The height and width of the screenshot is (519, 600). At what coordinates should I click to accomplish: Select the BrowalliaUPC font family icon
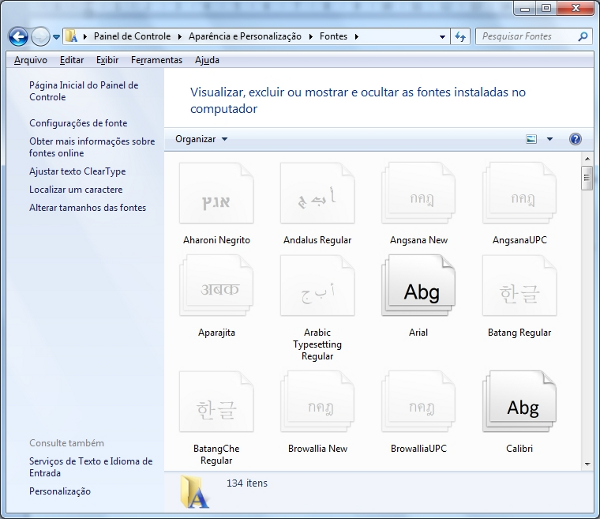(x=418, y=401)
